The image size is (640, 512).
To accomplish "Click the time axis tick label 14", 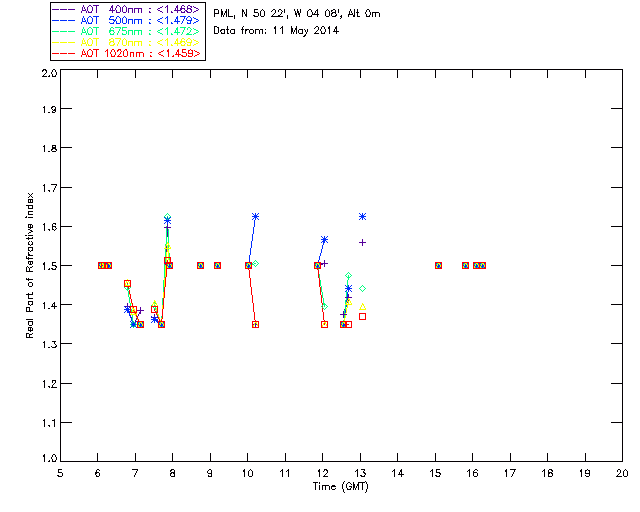I will pyautogui.click(x=398, y=473).
